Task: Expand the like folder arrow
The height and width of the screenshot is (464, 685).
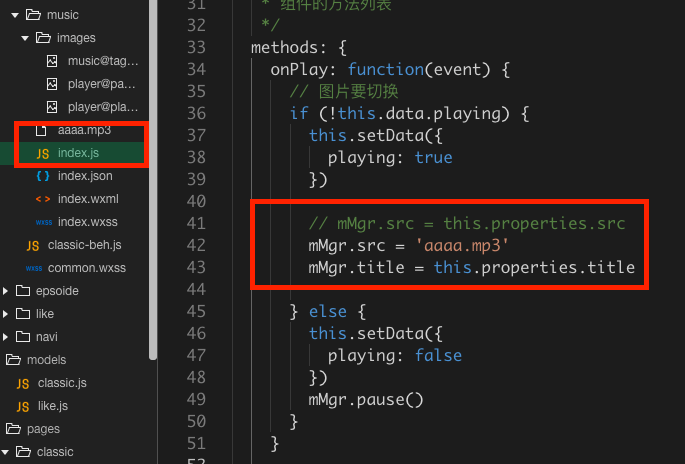Action: (5, 314)
